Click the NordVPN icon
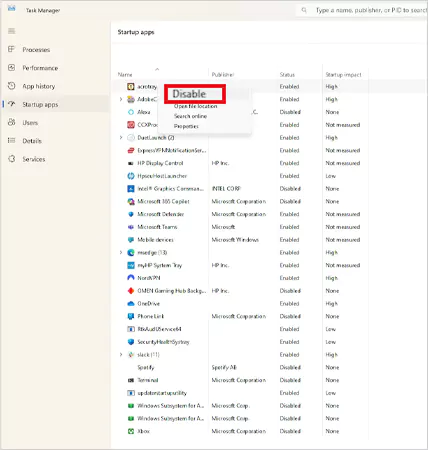 tap(131, 278)
